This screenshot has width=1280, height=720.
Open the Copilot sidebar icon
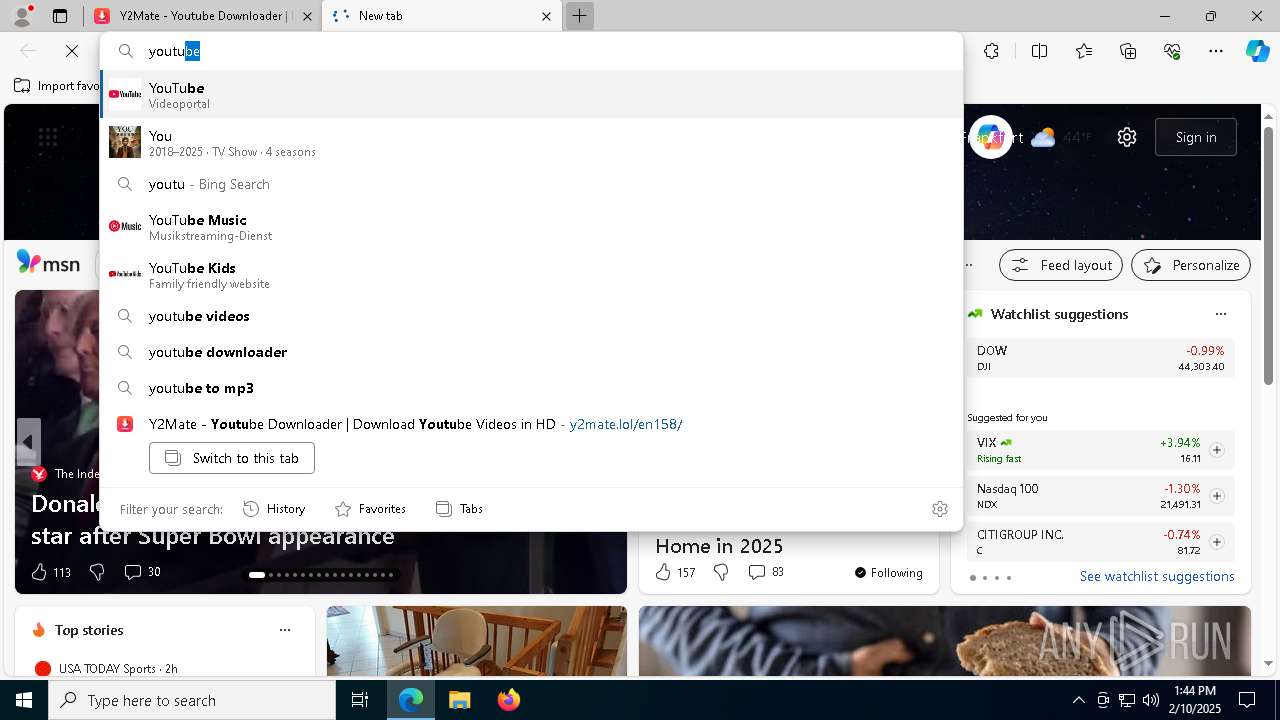tap(1257, 51)
